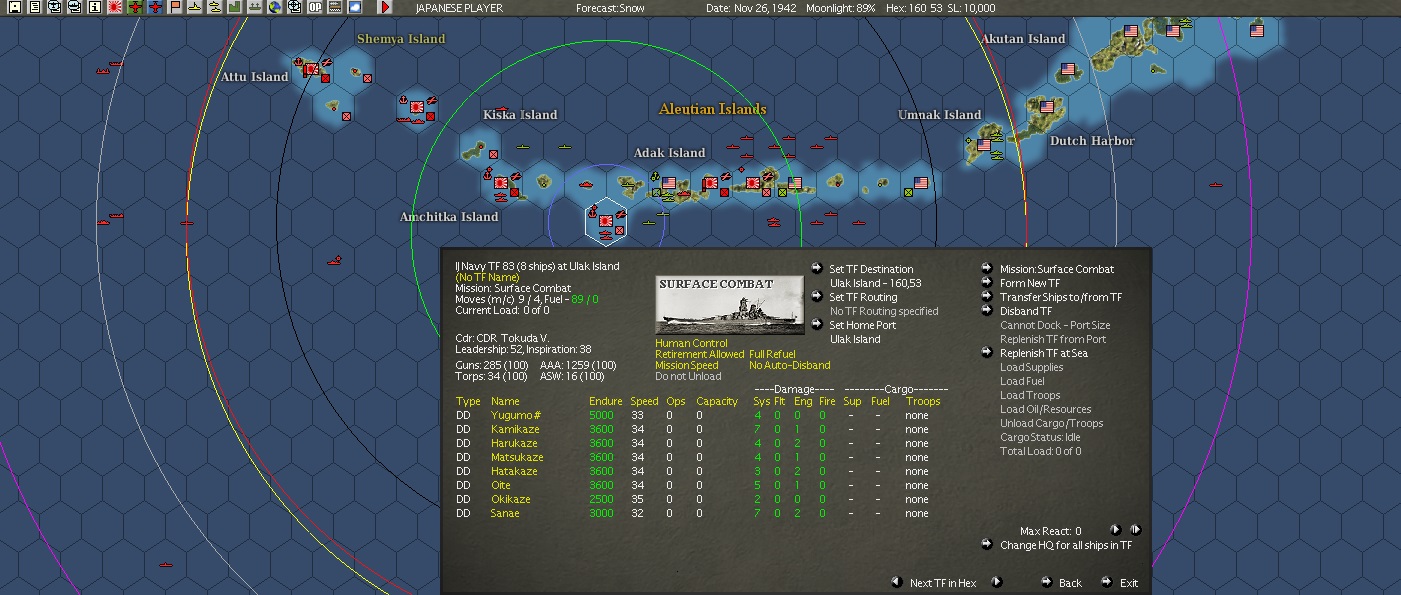Open destroyer Harukaze ship details

pos(514,444)
